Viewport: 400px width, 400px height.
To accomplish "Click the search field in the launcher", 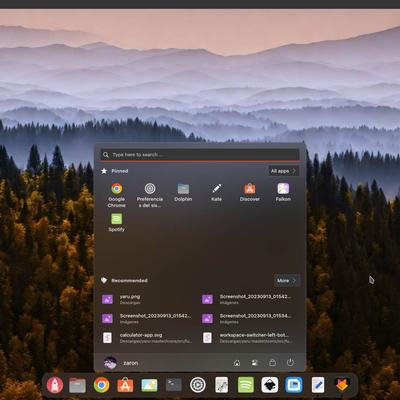I will click(200, 155).
